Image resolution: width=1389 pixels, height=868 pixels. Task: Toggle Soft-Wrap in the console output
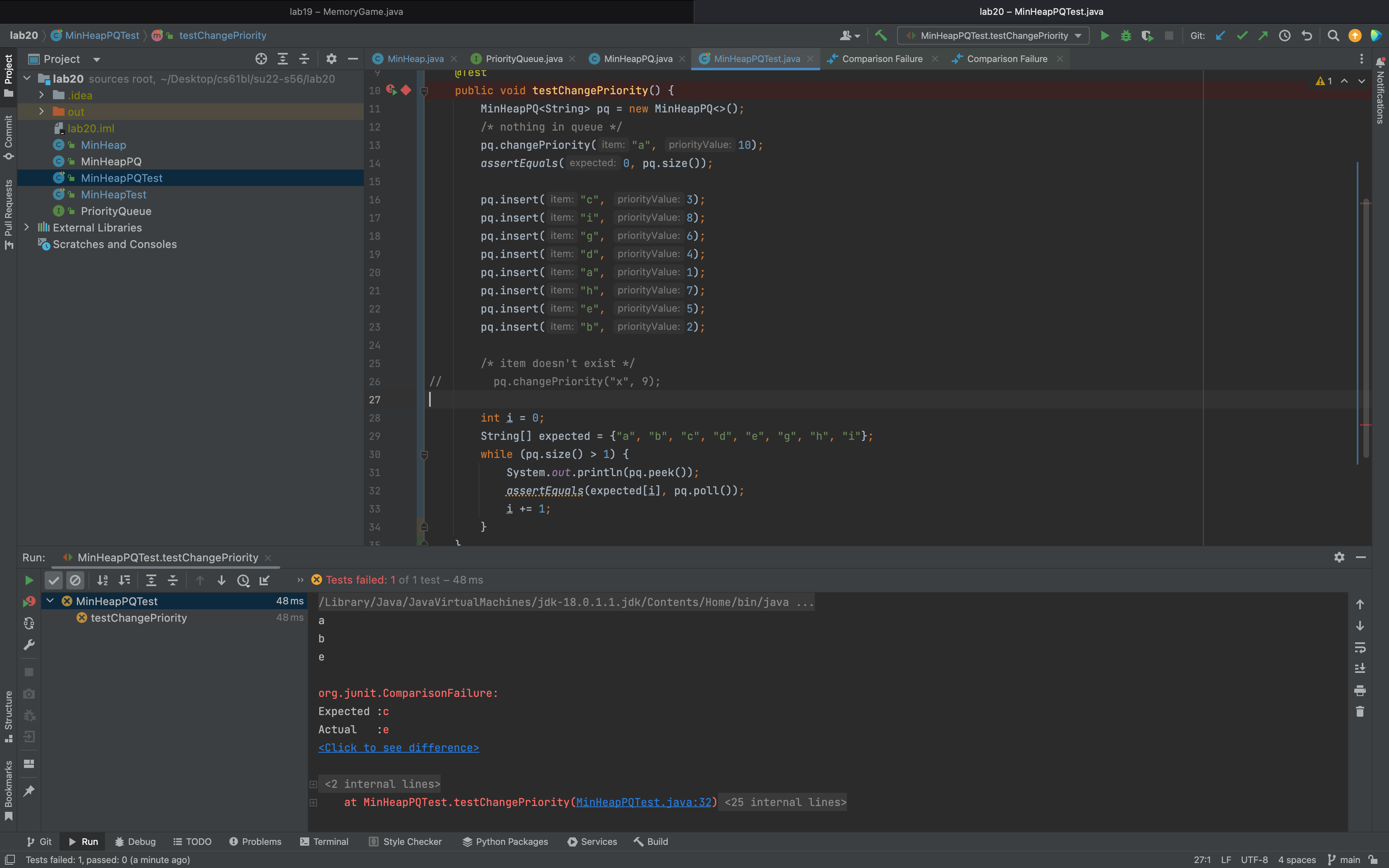[x=1360, y=648]
